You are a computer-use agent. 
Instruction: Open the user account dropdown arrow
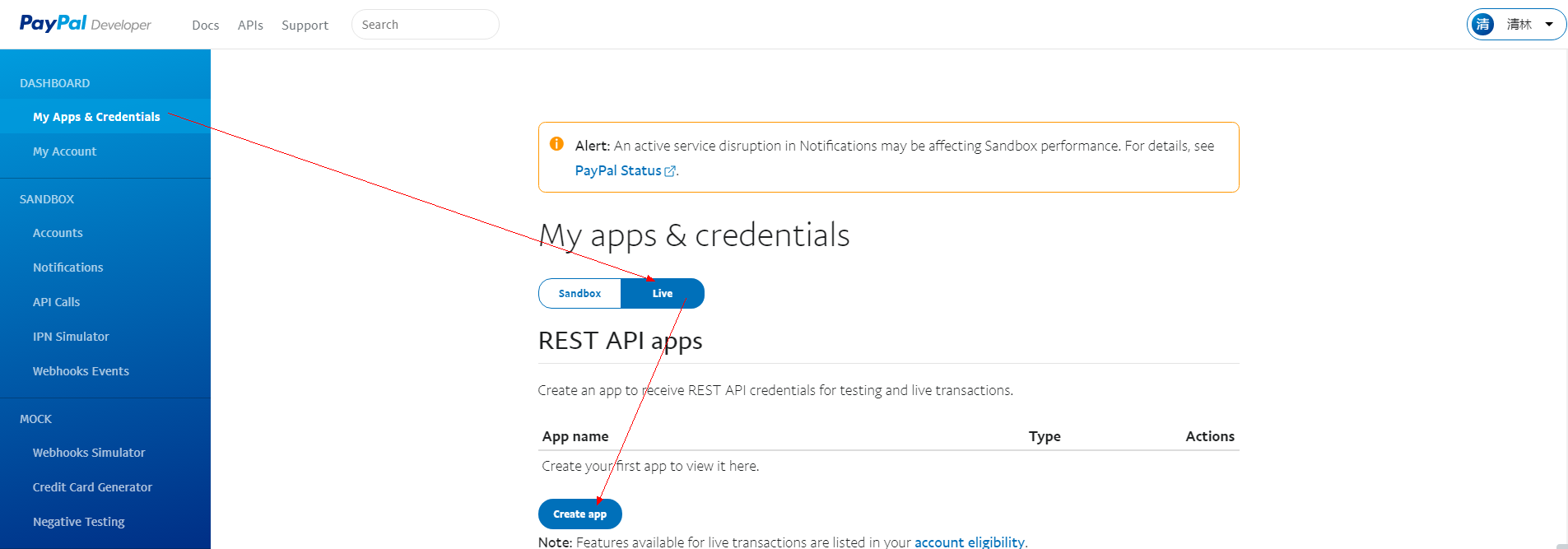point(1549,25)
